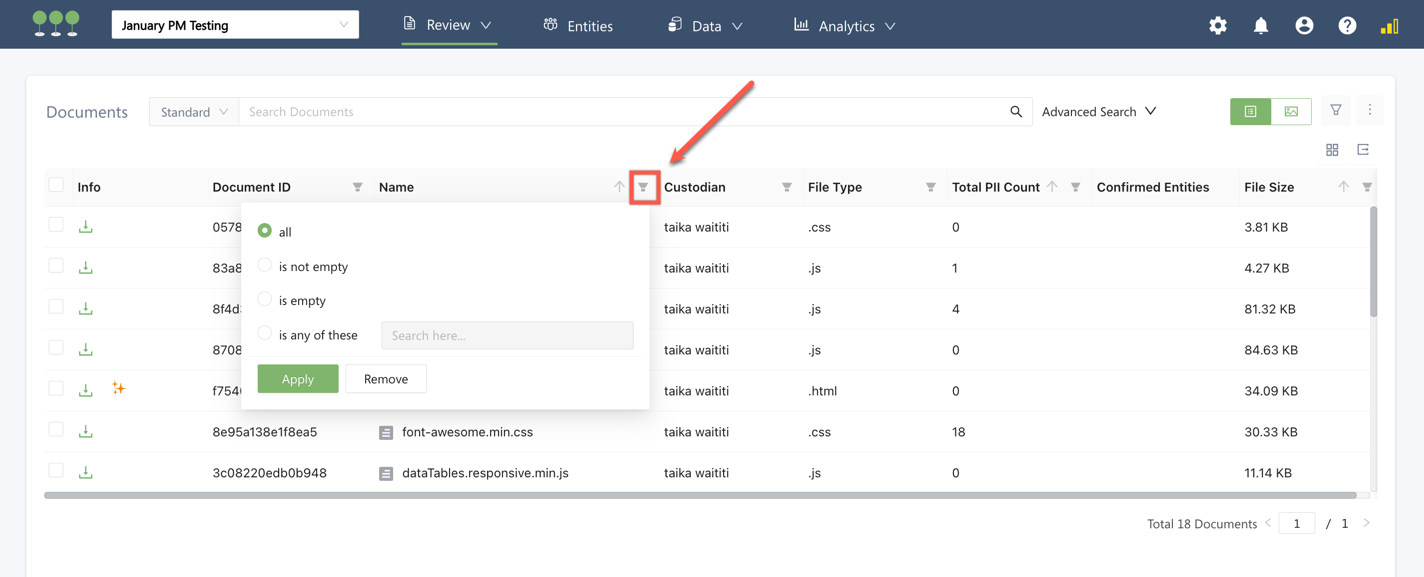Screen dimensions: 1424x577
Task: Click the user account profile icon
Action: click(1304, 26)
